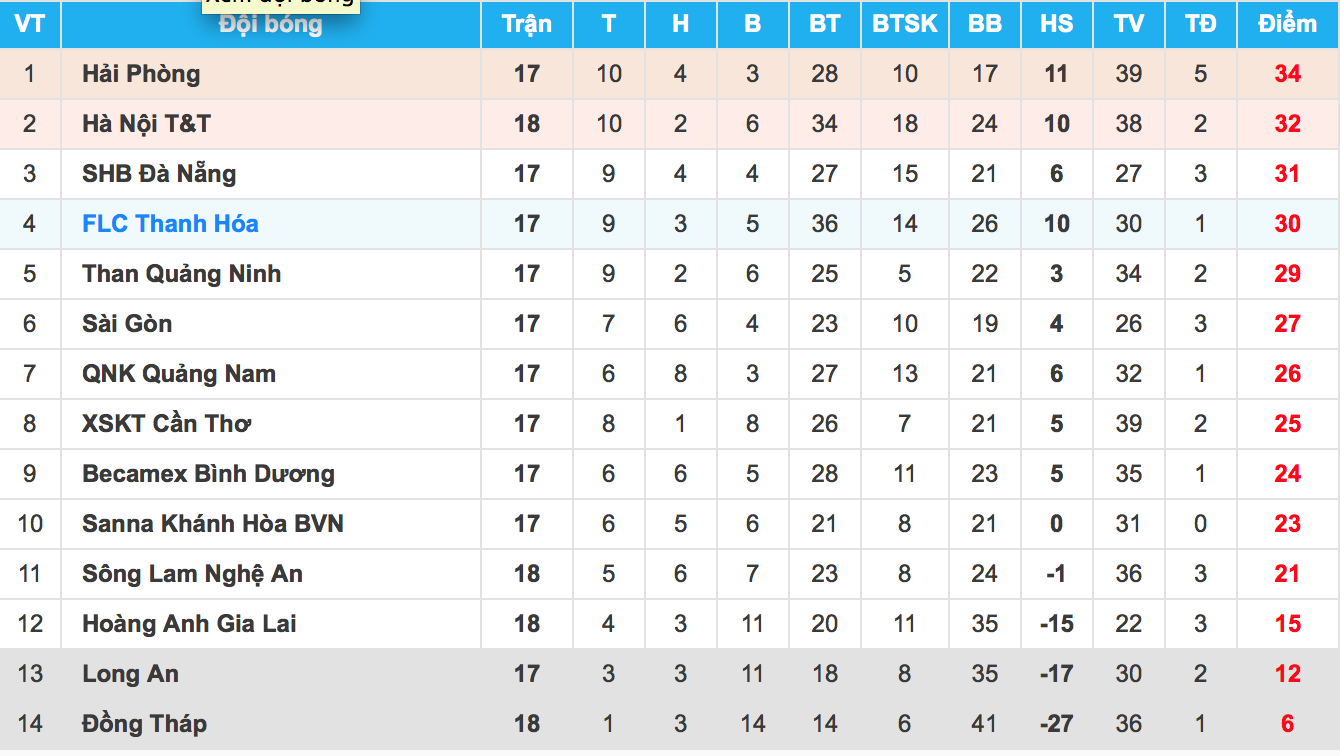Click the Đồng Tháp team name
Screen dimensions: 1340x756
(144, 724)
